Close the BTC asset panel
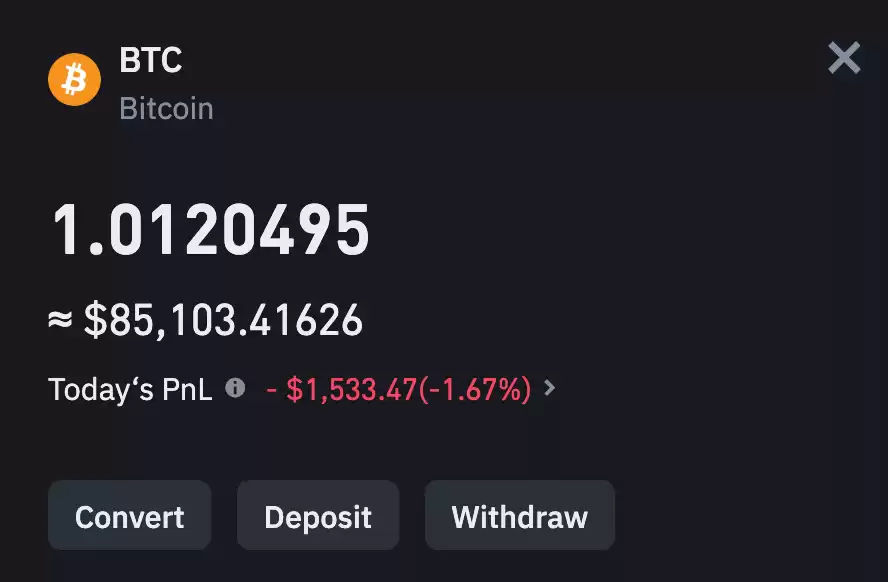Image resolution: width=888 pixels, height=582 pixels. [x=844, y=58]
